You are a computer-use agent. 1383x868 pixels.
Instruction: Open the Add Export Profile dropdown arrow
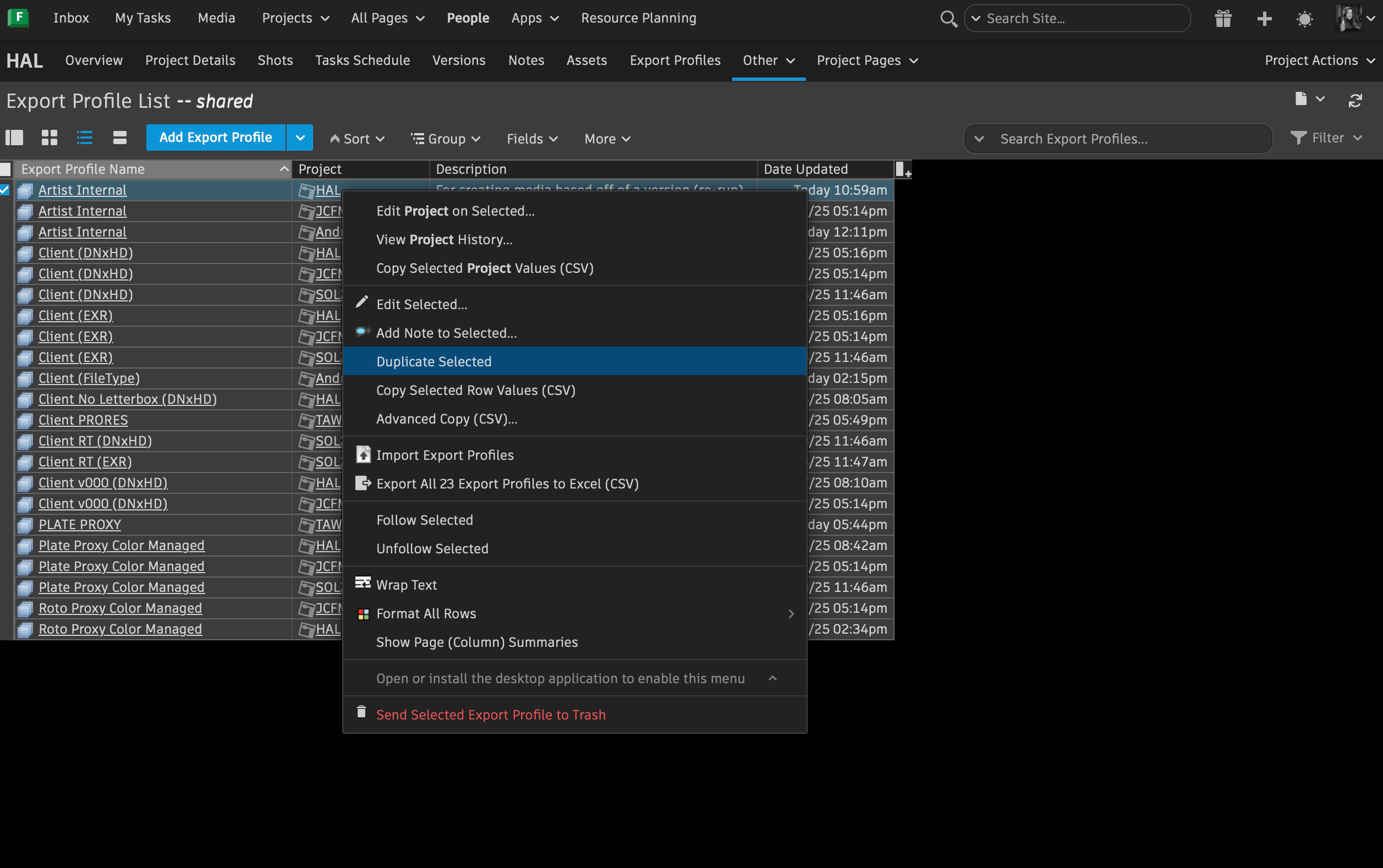click(300, 138)
